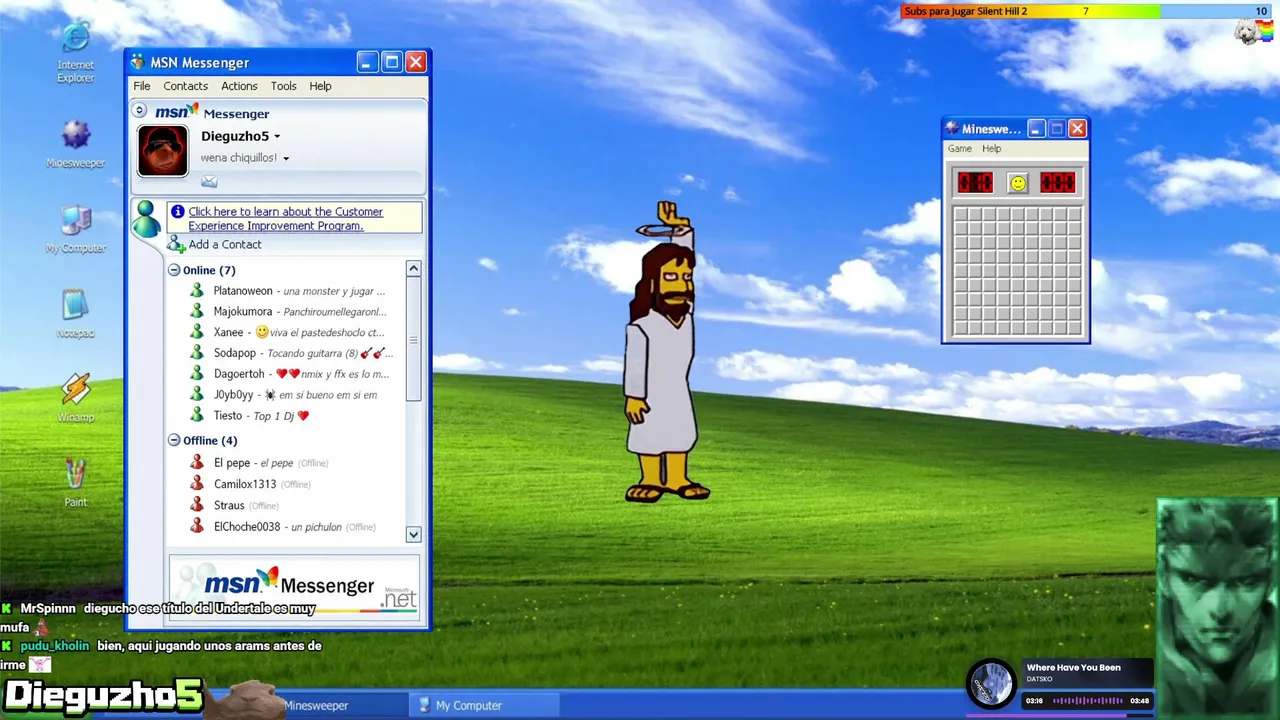Click the contact list vertical scrollbar thumb
1280x720 pixels.
(x=413, y=340)
